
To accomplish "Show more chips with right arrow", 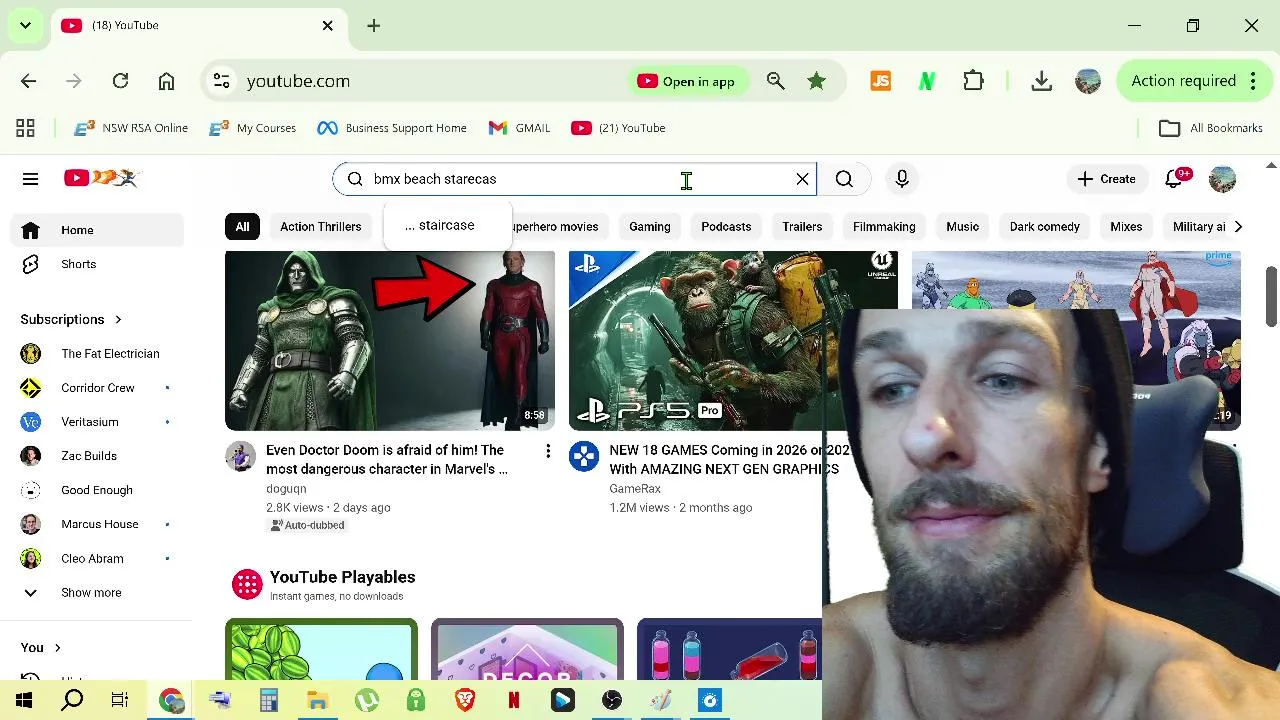I will click(x=1238, y=226).
